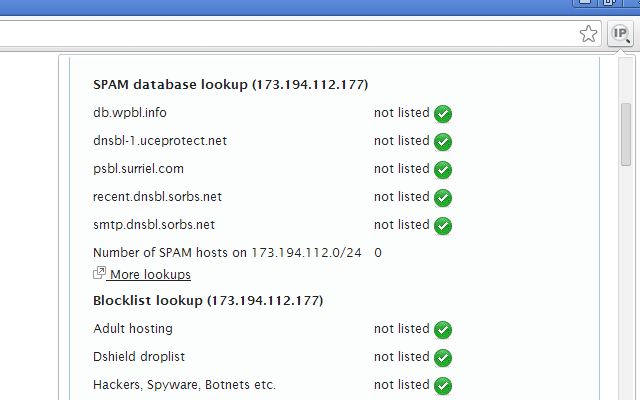Click green check for recent.dnsbl.sorbs.net

tap(443, 198)
